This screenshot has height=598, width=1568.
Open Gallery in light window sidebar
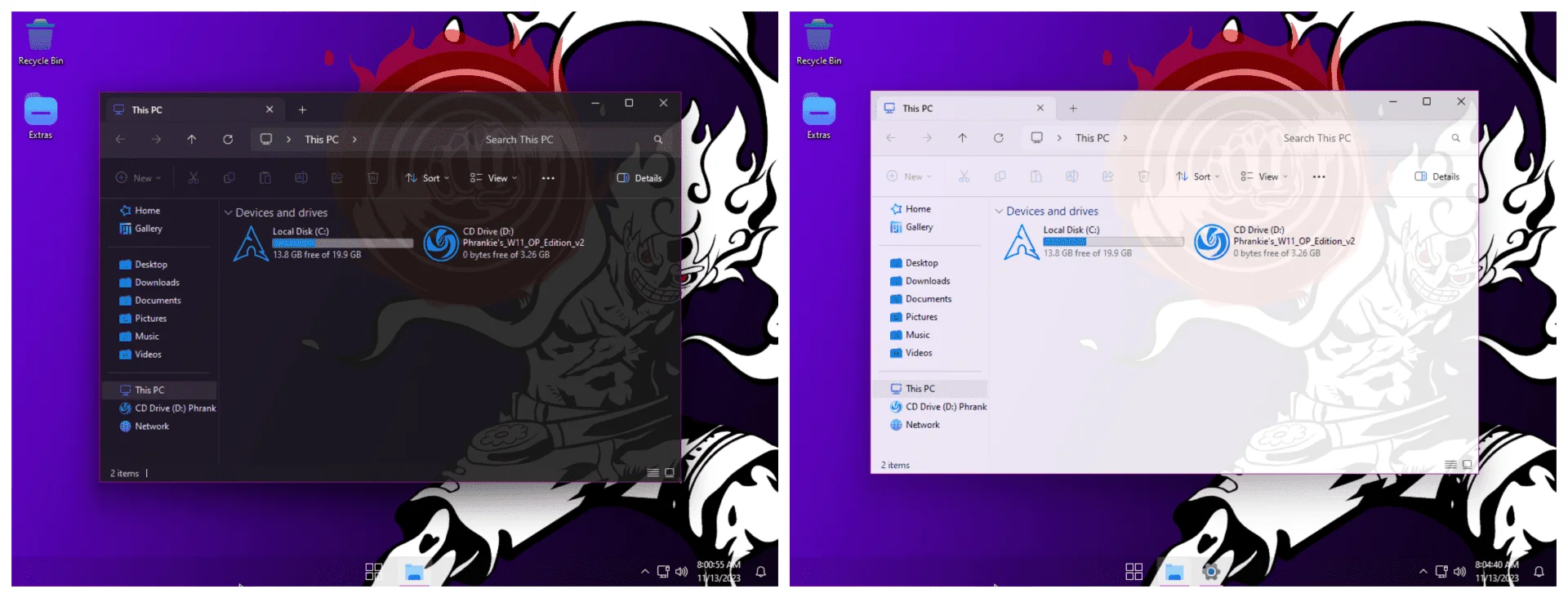coord(911,227)
